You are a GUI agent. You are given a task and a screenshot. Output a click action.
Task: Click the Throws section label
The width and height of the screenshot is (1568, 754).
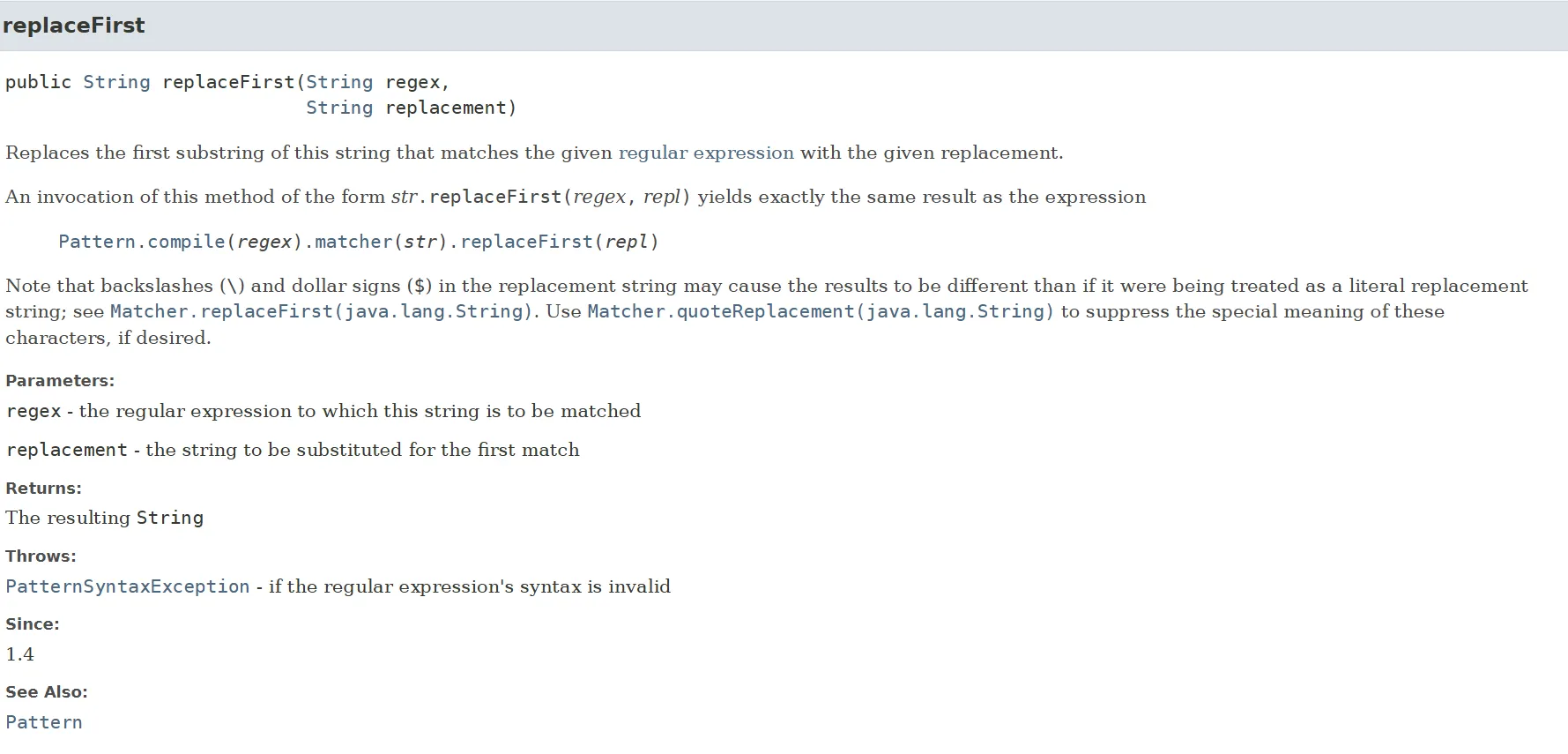(x=41, y=556)
